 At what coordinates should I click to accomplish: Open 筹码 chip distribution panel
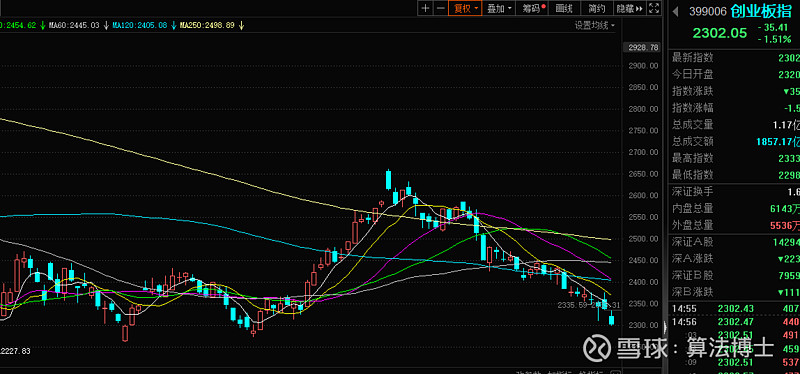point(531,8)
